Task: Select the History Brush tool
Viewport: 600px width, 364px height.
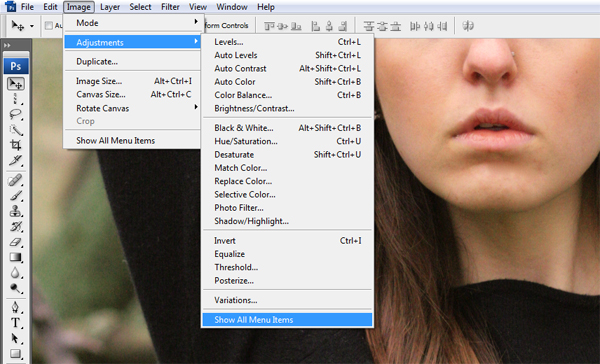Action: click(16, 227)
